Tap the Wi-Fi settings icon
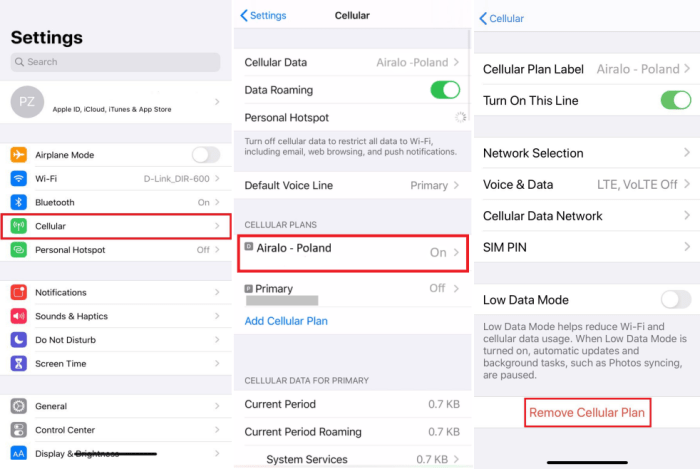 [x=19, y=179]
